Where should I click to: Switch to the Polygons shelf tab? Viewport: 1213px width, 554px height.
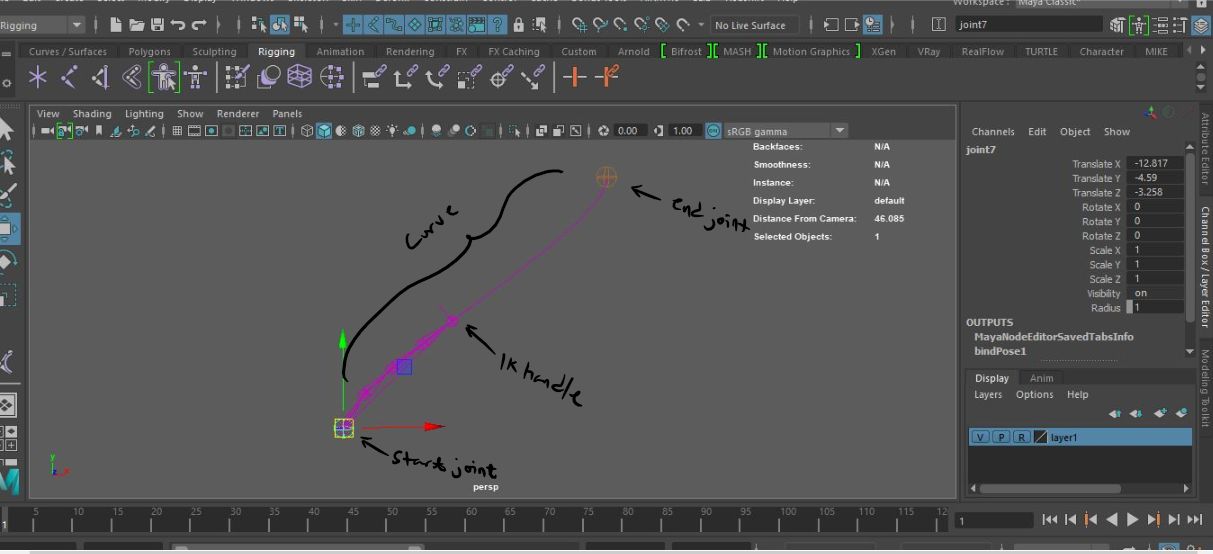(x=150, y=52)
